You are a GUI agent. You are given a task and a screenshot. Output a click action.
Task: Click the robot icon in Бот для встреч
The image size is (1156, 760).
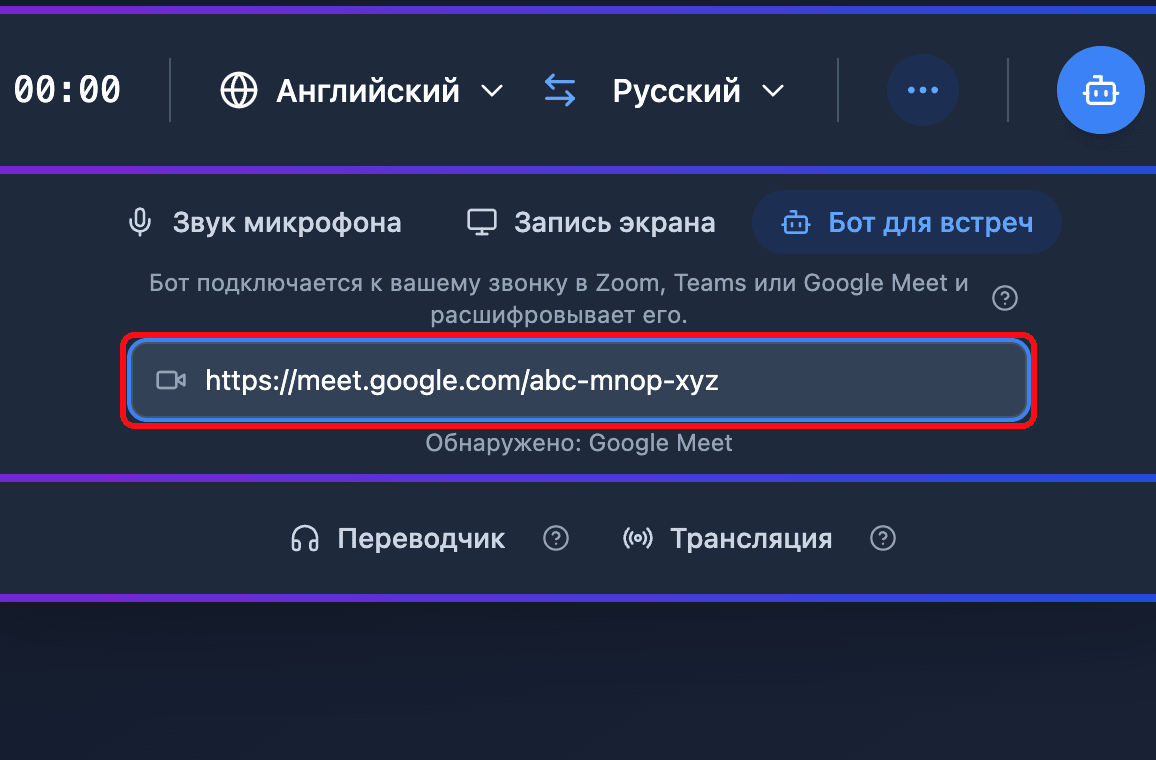click(x=795, y=223)
